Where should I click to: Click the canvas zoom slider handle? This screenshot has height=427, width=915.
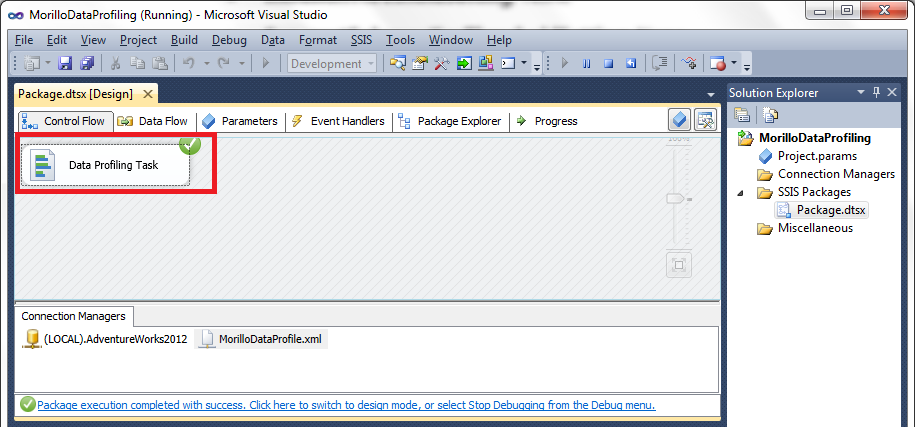point(676,199)
